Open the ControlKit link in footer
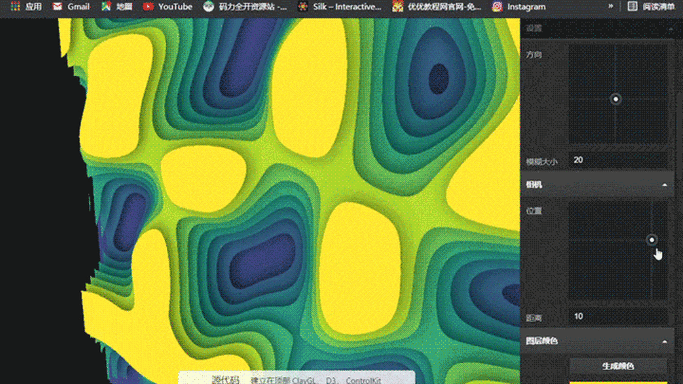 click(x=363, y=381)
